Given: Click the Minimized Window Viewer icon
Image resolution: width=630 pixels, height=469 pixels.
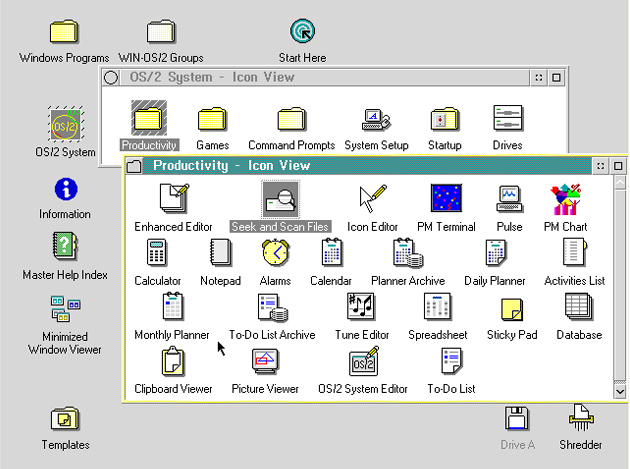Looking at the screenshot, I should click(x=65, y=309).
